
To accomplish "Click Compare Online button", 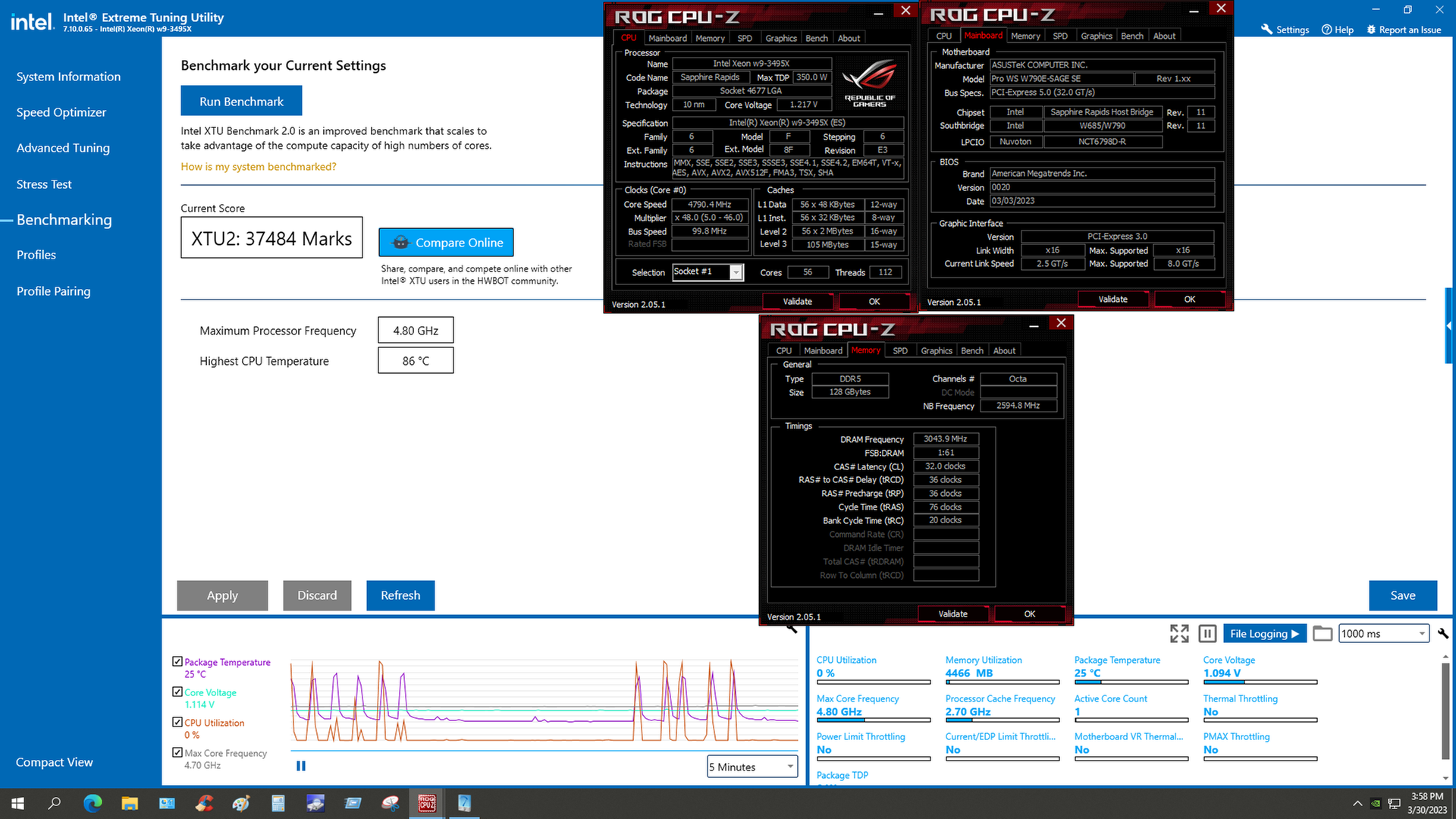I will point(446,243).
